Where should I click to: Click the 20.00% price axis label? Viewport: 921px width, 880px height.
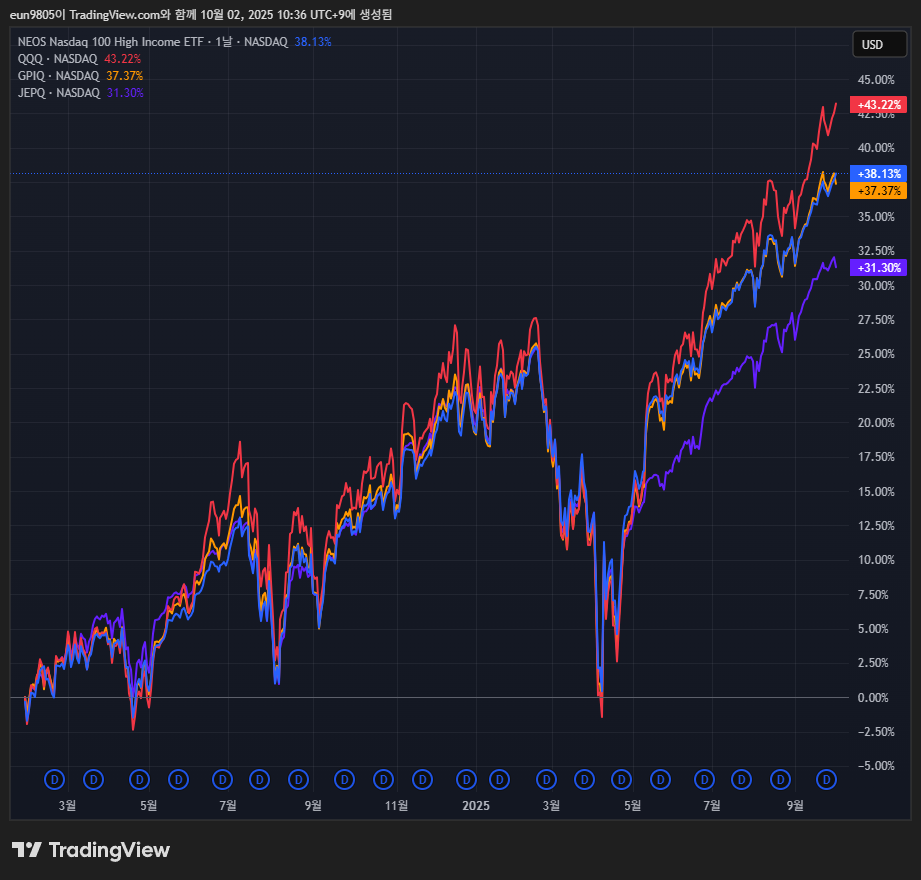click(x=876, y=422)
